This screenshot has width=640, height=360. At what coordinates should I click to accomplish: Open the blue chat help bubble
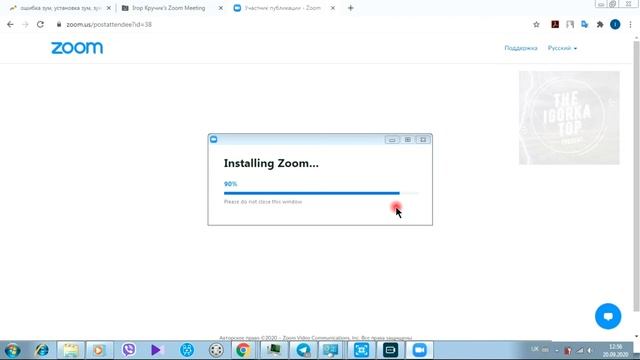coord(608,316)
